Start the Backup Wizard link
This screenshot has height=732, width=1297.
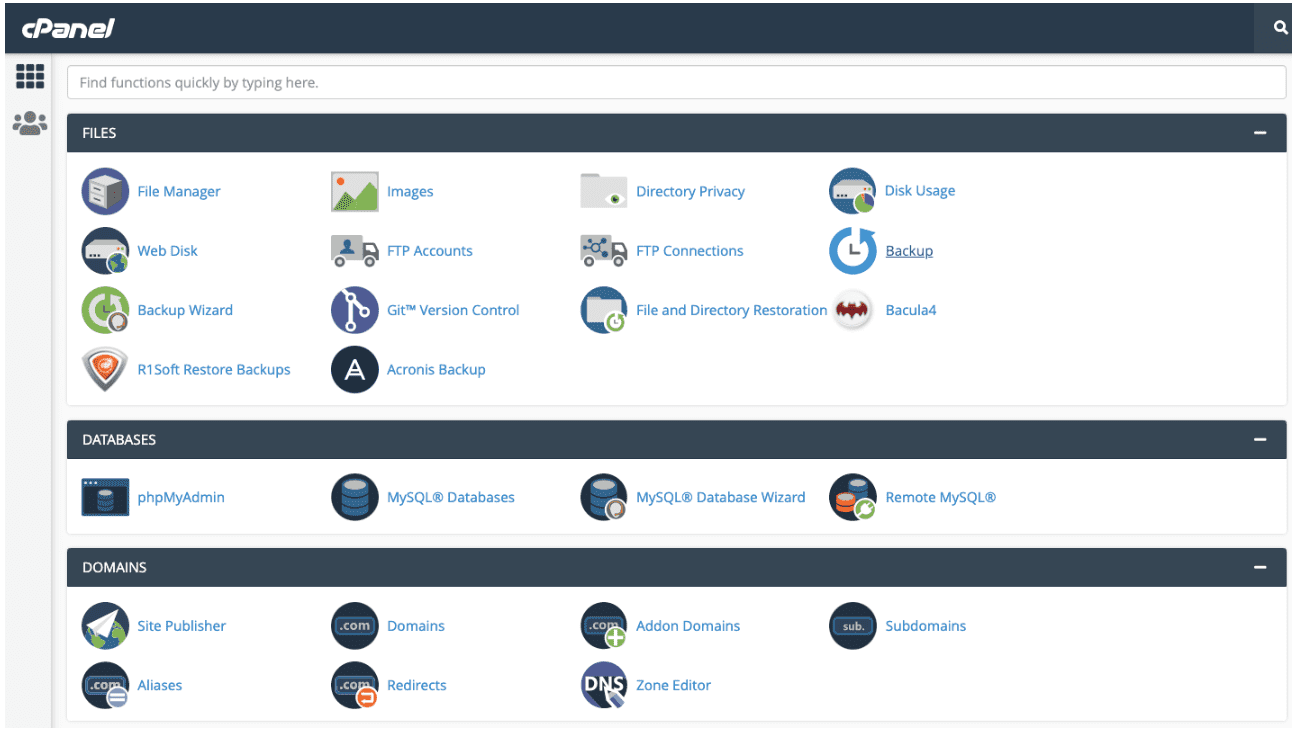coord(185,310)
